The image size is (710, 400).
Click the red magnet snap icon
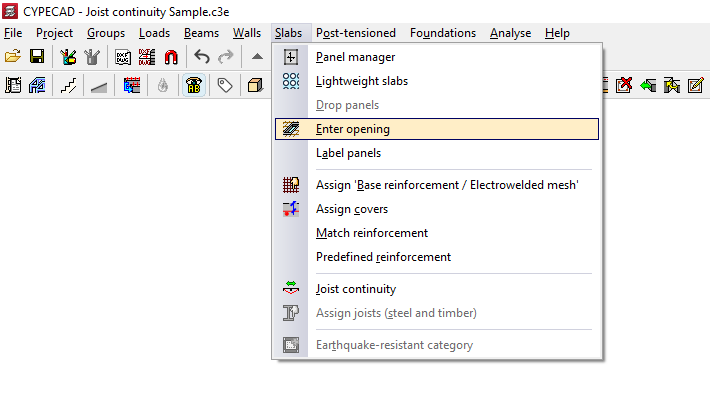coord(171,57)
